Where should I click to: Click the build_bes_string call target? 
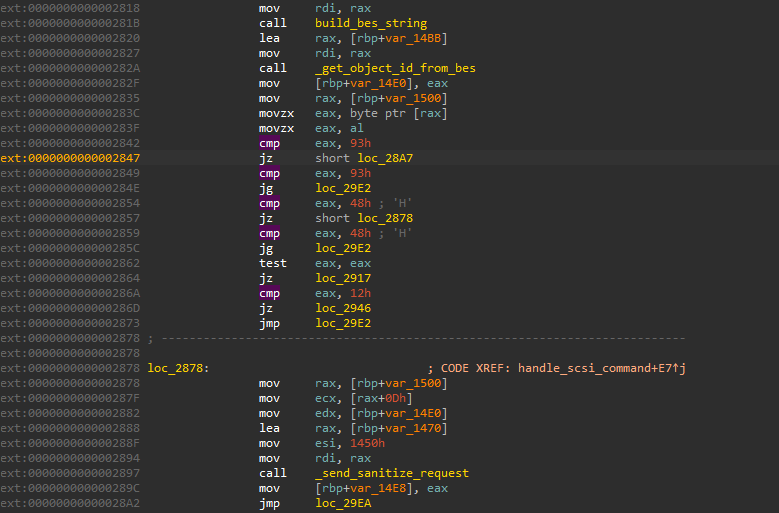(x=371, y=23)
